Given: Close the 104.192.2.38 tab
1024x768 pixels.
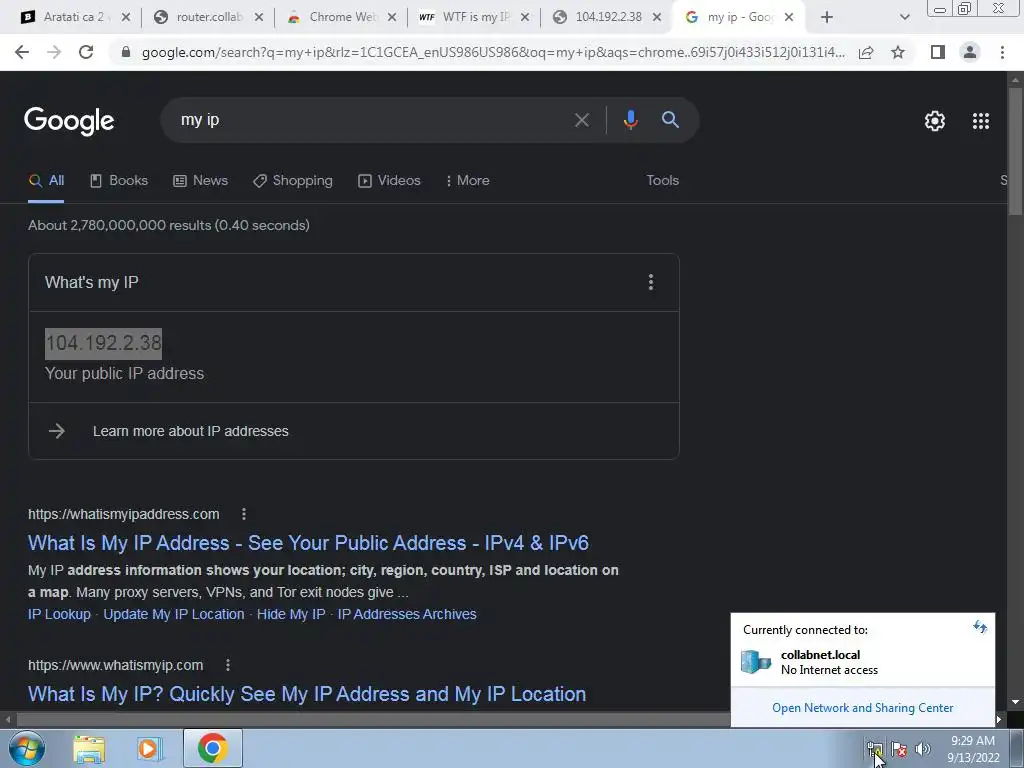Looking at the screenshot, I should [x=657, y=18].
